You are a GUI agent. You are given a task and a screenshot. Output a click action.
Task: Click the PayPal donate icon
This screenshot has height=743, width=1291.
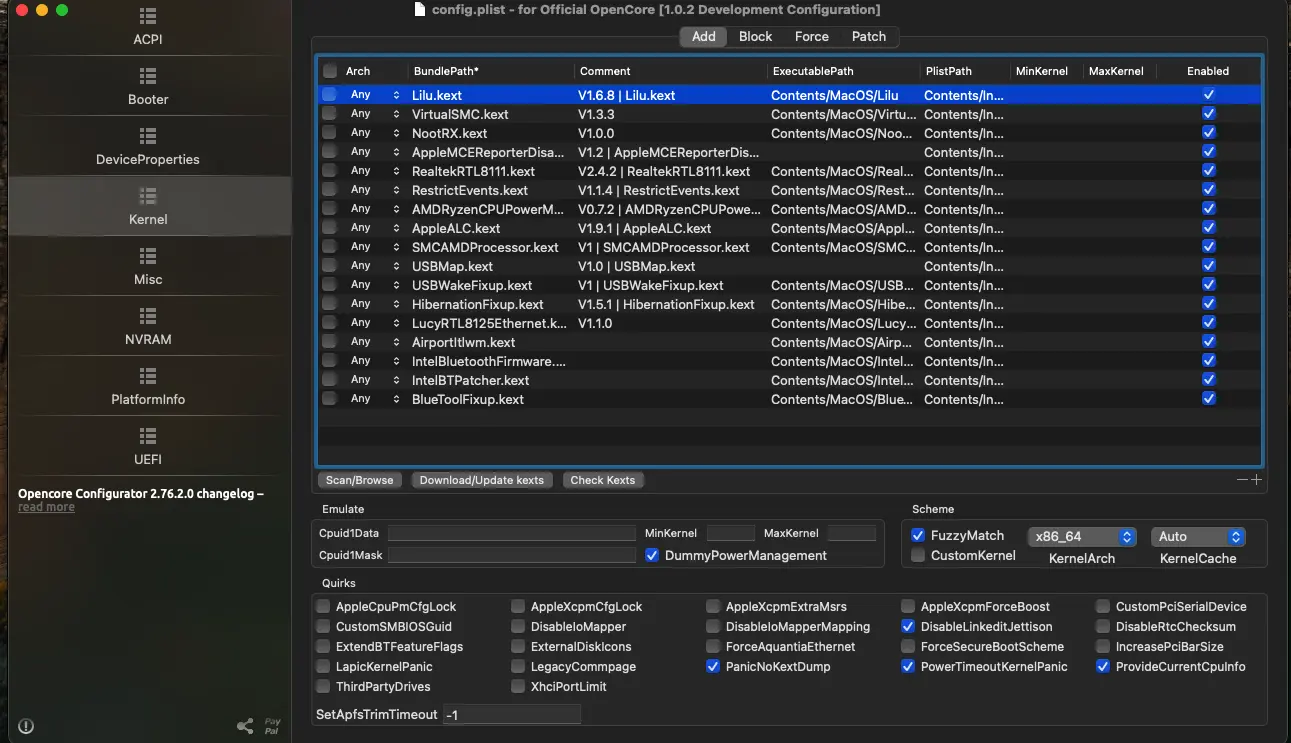click(x=272, y=726)
